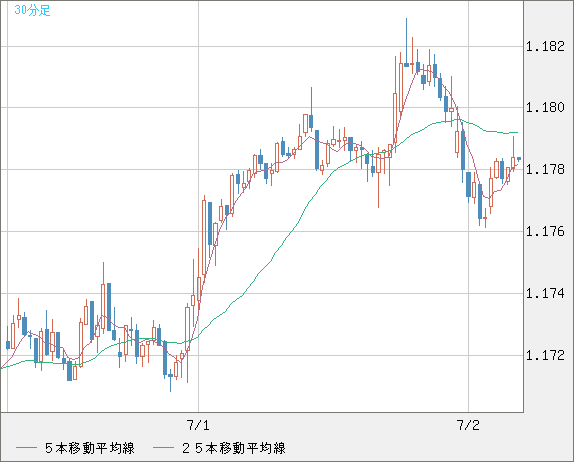Click the 1.176 price axis label

click(x=545, y=231)
